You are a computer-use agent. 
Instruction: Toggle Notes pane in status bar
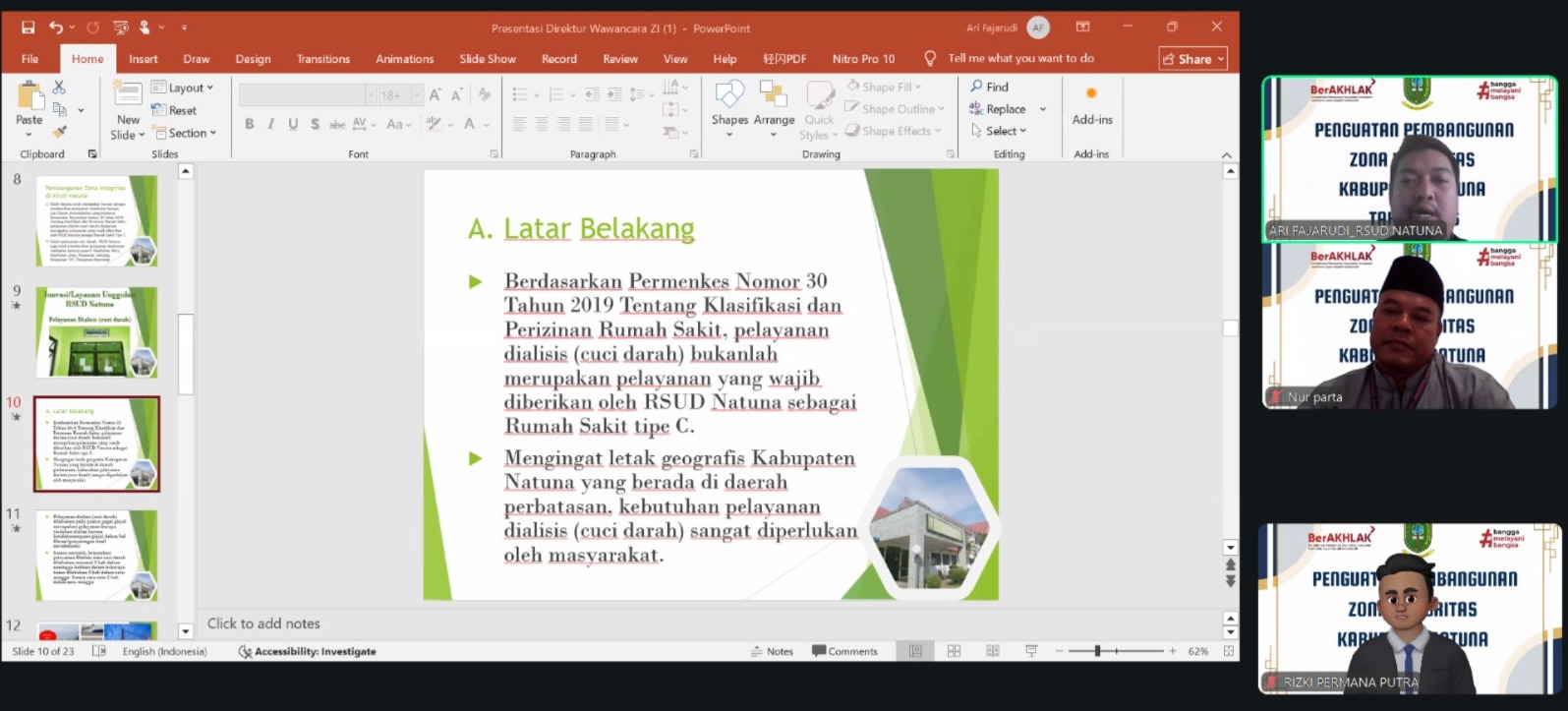(772, 651)
